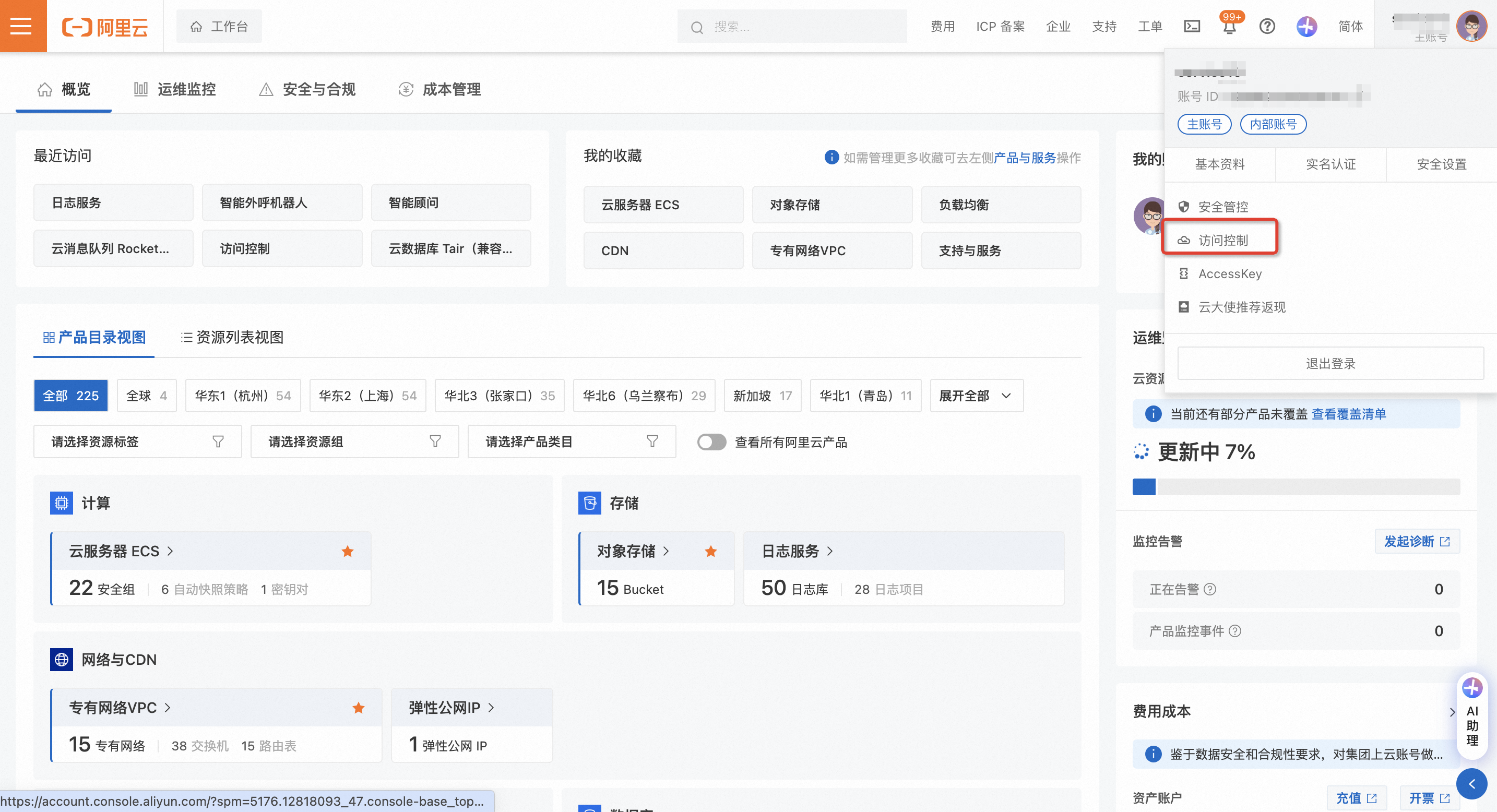Viewport: 1497px width, 812px height.
Task: Click 退出登录 button
Action: click(1330, 364)
